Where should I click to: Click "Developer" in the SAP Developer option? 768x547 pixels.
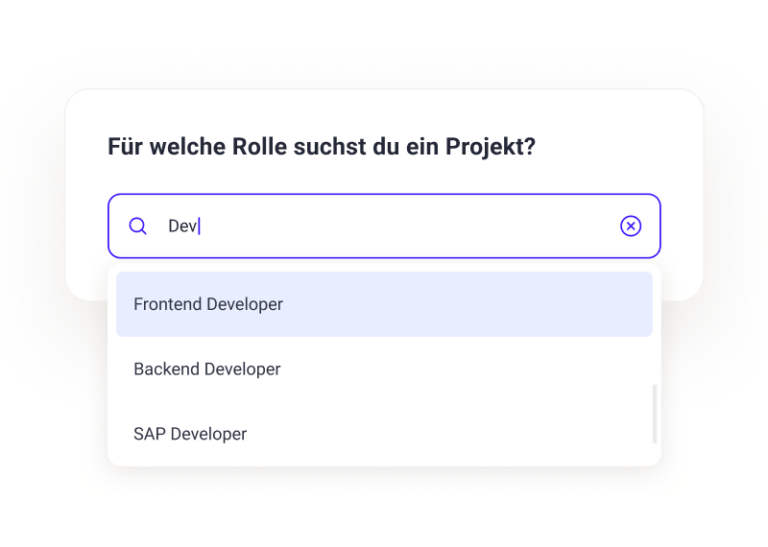[x=209, y=434]
